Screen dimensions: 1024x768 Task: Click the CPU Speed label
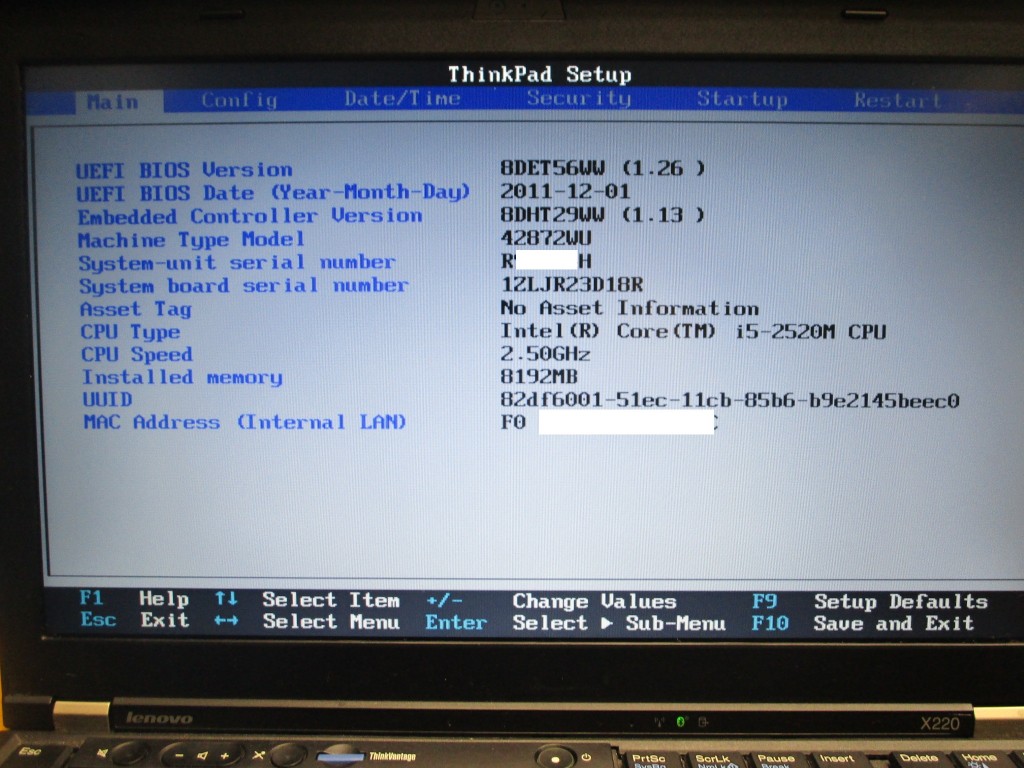pyautogui.click(x=136, y=355)
